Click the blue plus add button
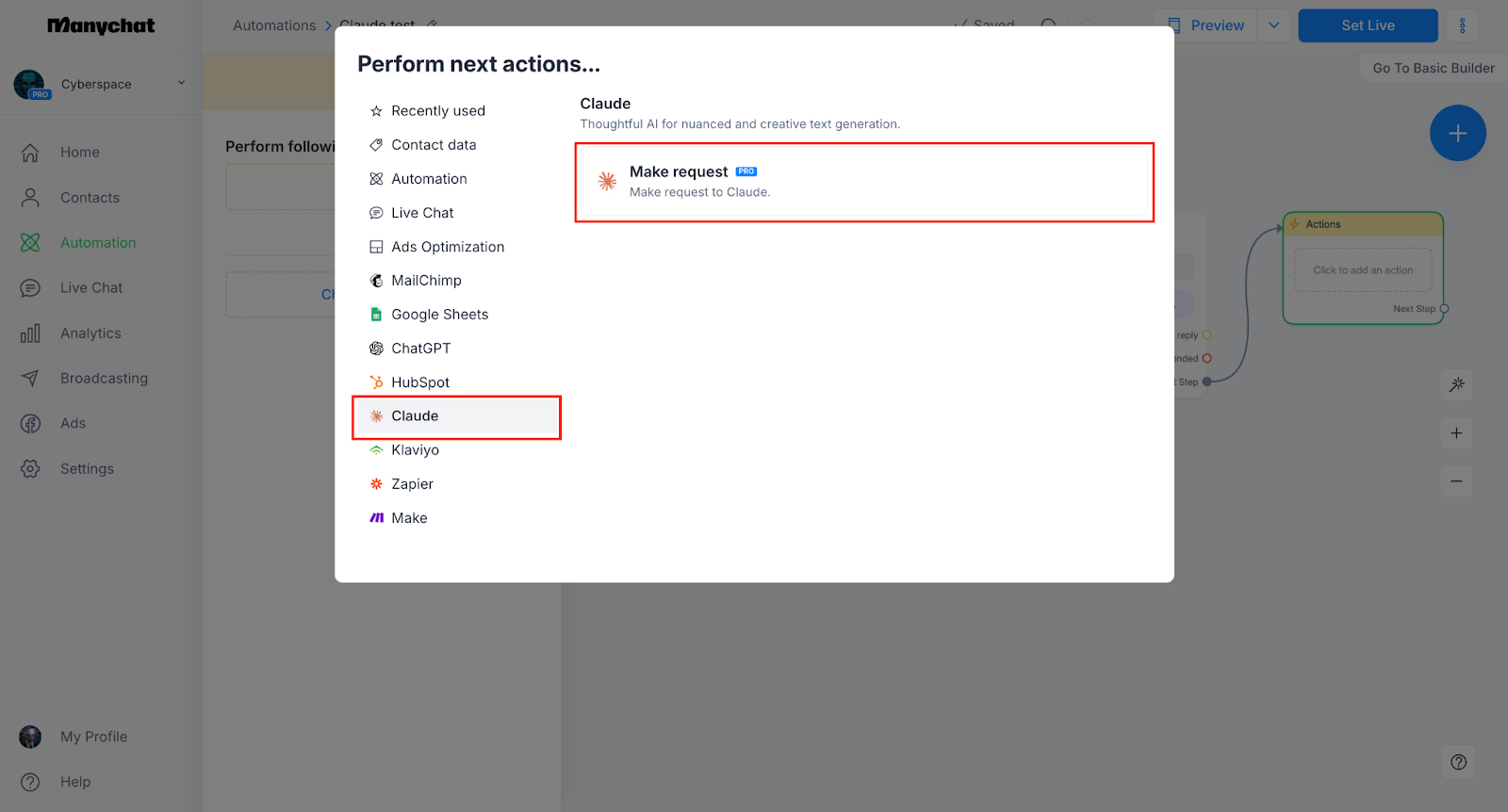Viewport: 1508px width, 812px height. [1457, 134]
